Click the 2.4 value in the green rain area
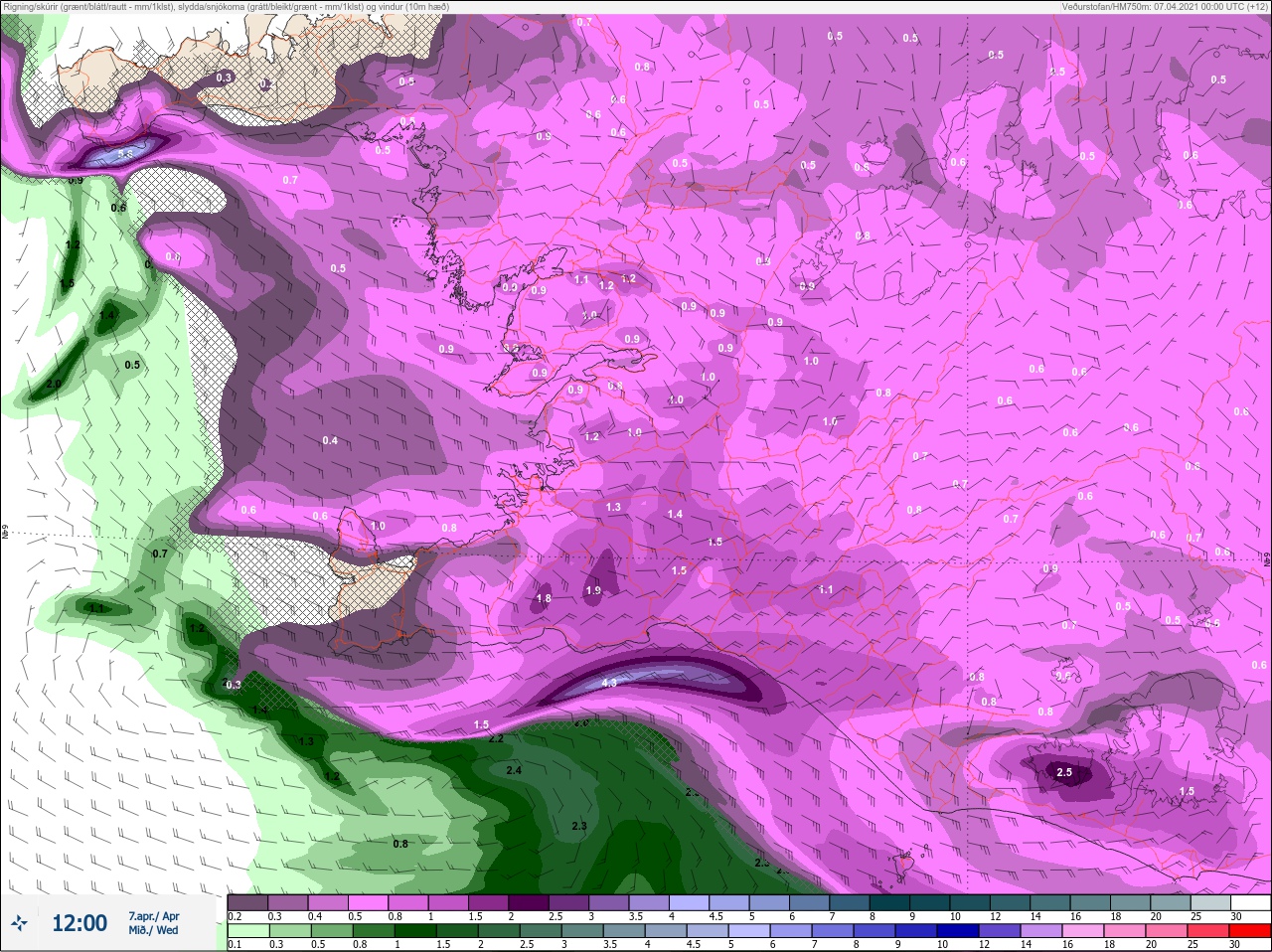 coord(514,771)
